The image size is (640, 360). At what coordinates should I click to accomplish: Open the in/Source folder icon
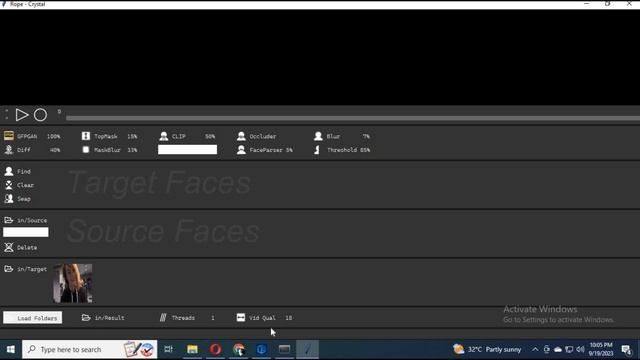[x=9, y=220]
